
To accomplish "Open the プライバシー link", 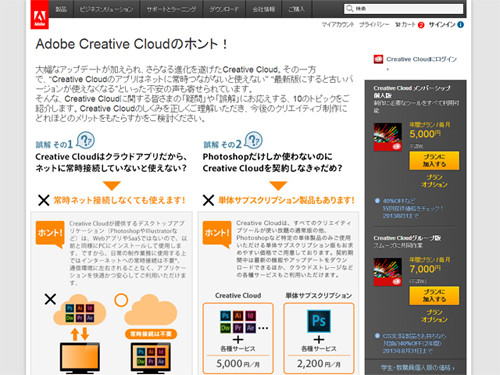I will (374, 25).
